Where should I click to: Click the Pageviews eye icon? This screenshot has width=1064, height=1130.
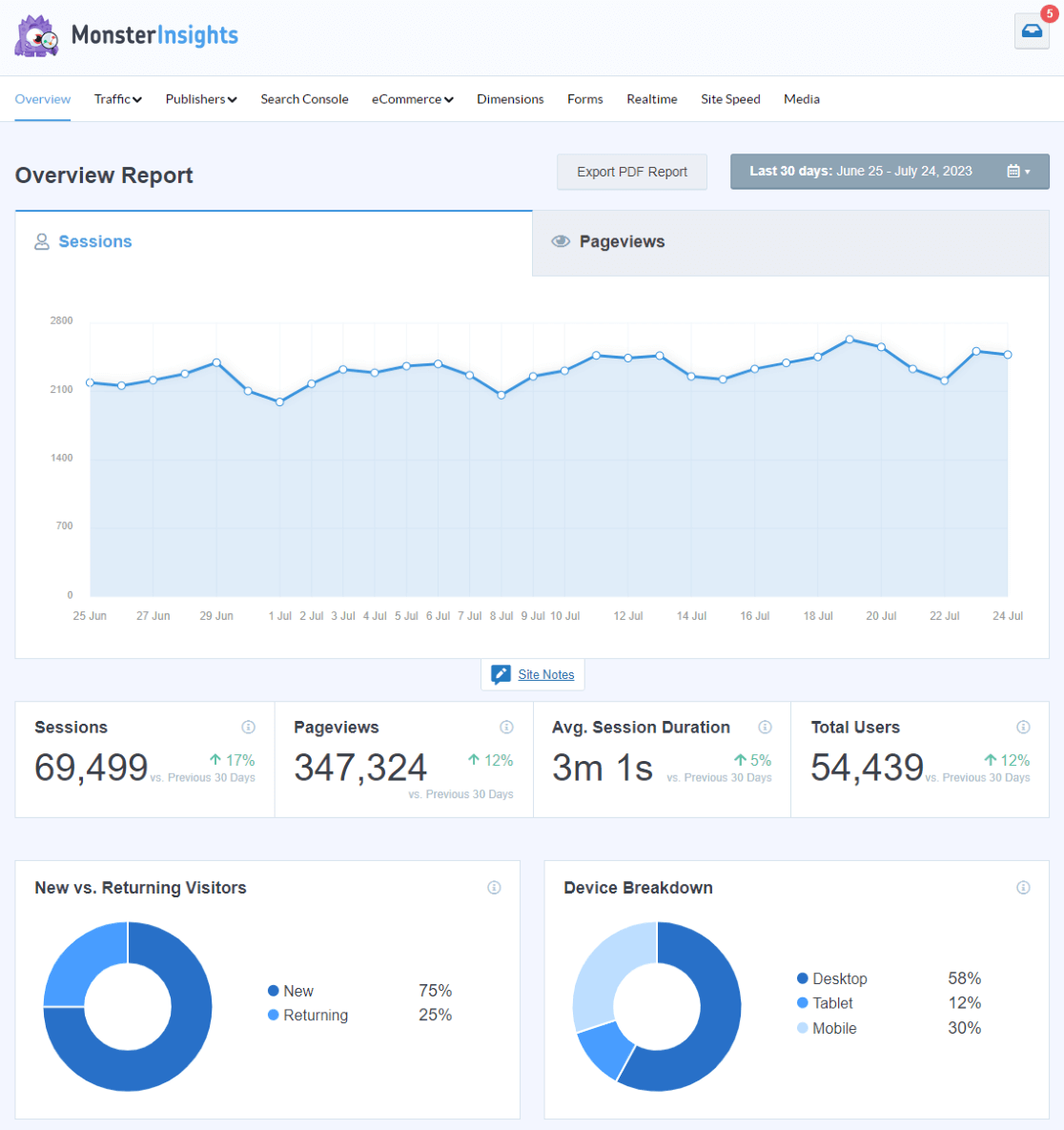[562, 241]
